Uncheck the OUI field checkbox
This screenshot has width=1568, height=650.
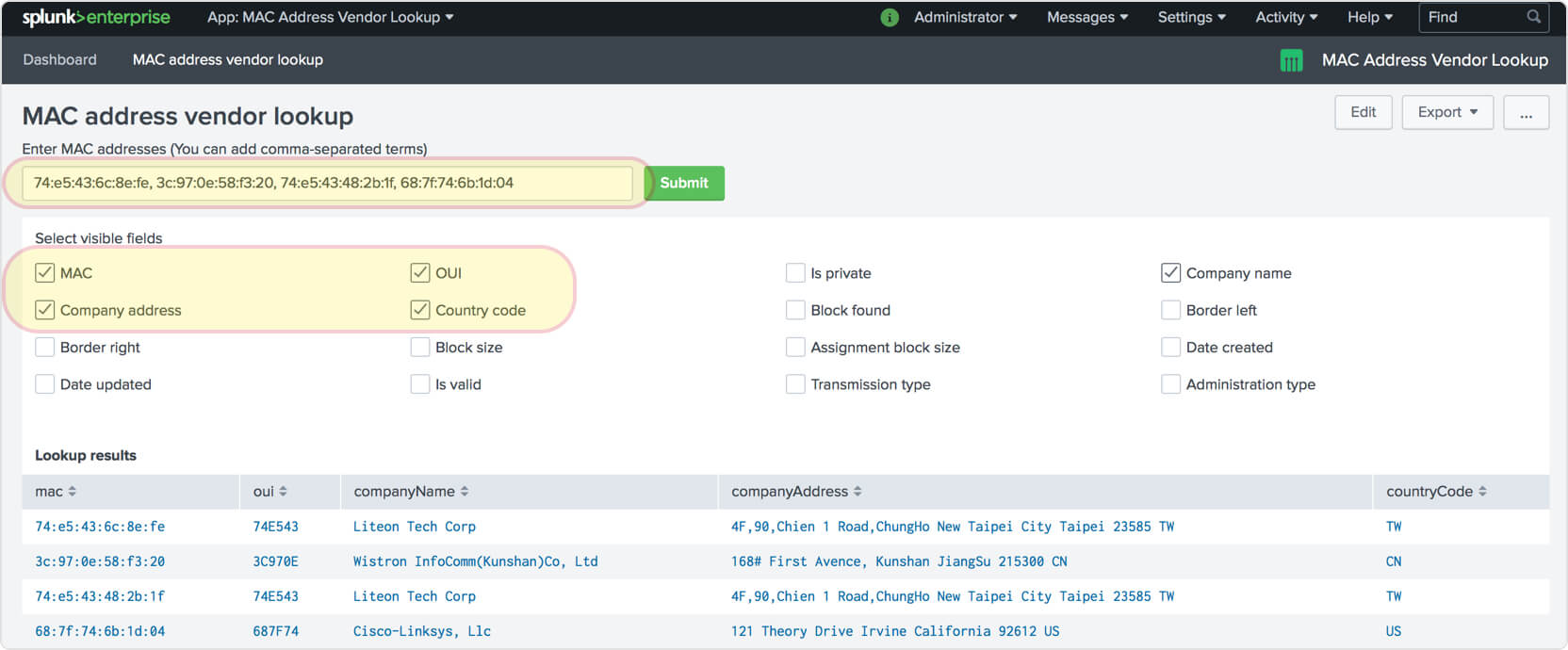[420, 273]
